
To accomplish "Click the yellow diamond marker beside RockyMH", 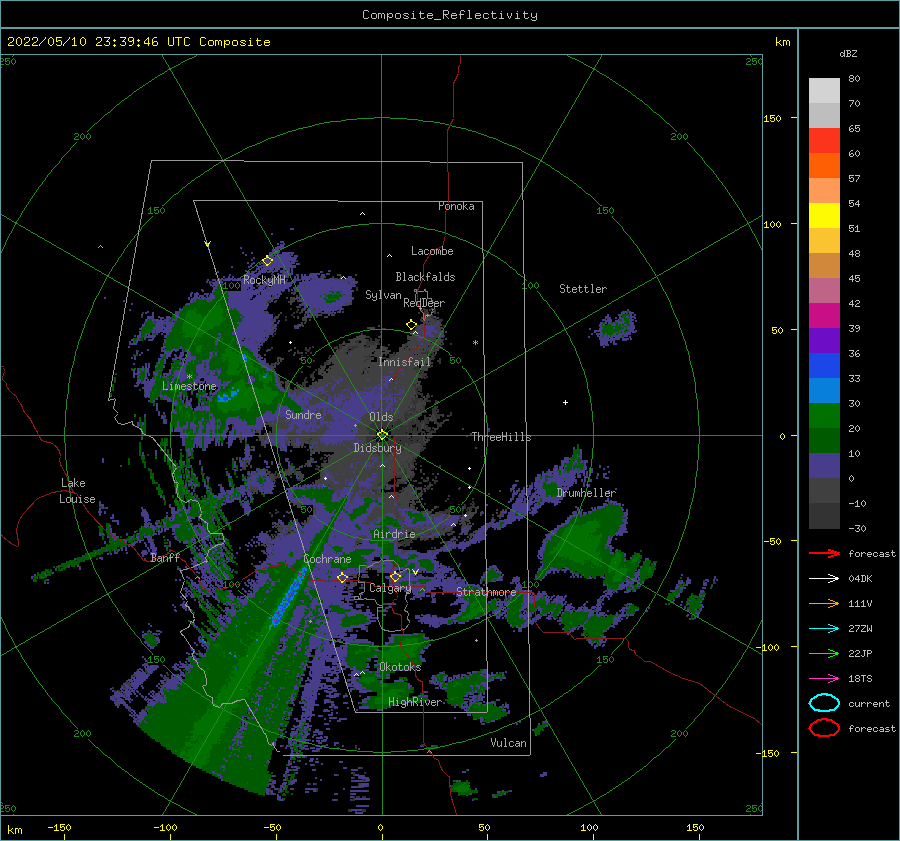I will (x=267, y=261).
